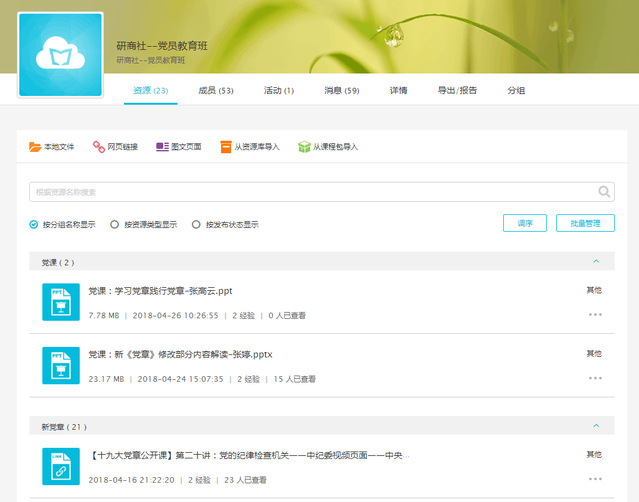
Task: Click the 调序 button
Action: coord(525,223)
